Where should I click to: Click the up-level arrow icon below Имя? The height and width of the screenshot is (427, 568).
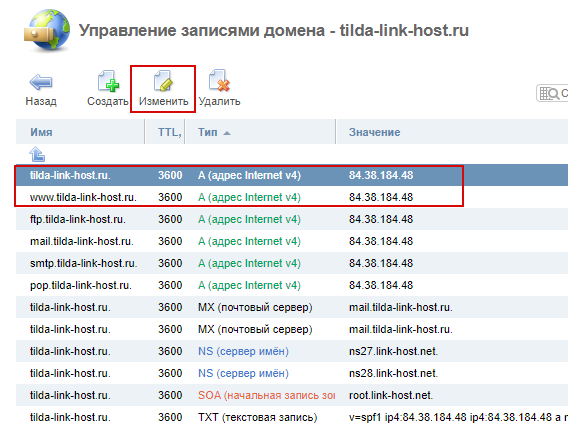tap(37, 154)
